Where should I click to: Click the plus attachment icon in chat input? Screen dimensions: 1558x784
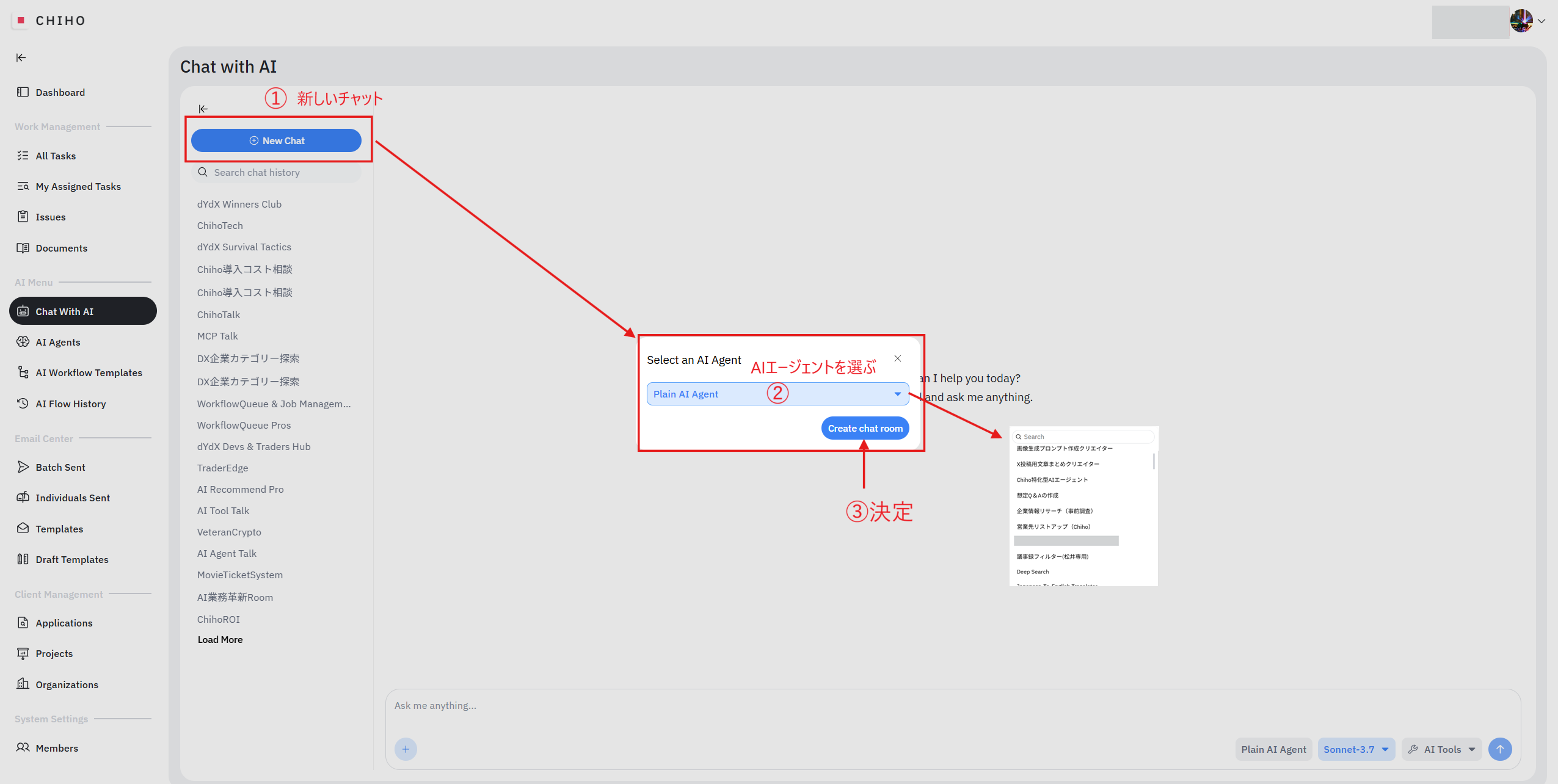[406, 749]
